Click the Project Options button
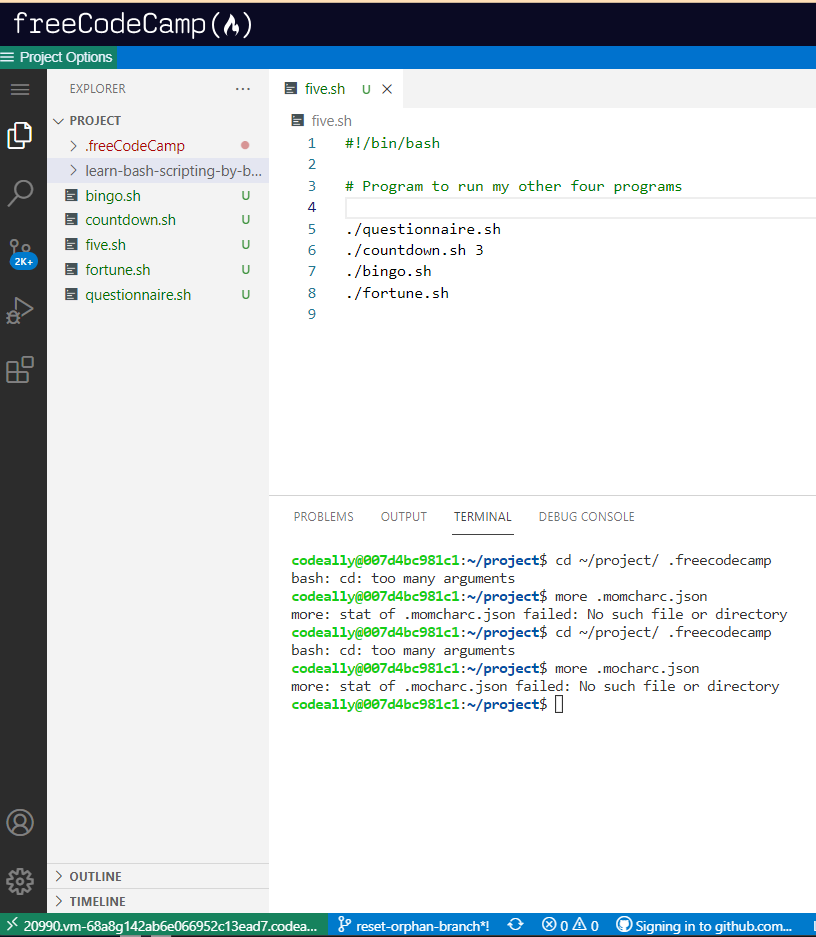Image resolution: width=816 pixels, height=937 pixels. pos(58,57)
